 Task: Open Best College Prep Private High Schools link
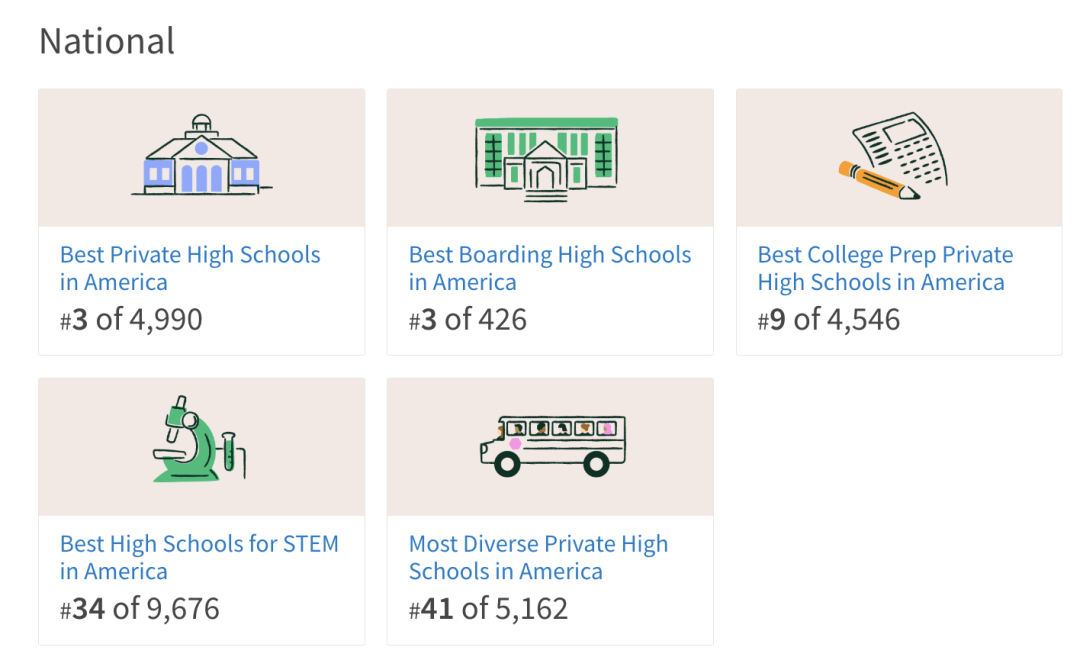885,269
